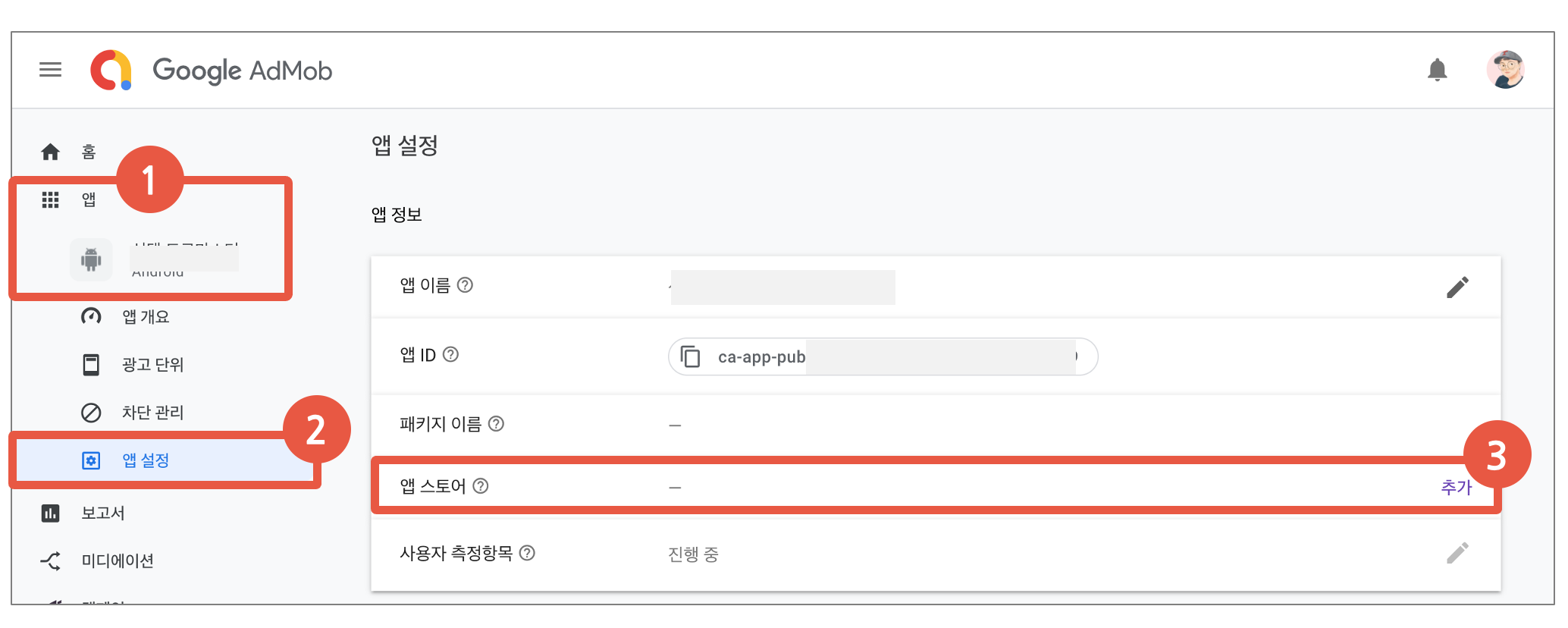Image resolution: width=1568 pixels, height=628 pixels.
Task: Open help icon next to 앱 스토어
Action: tap(481, 485)
